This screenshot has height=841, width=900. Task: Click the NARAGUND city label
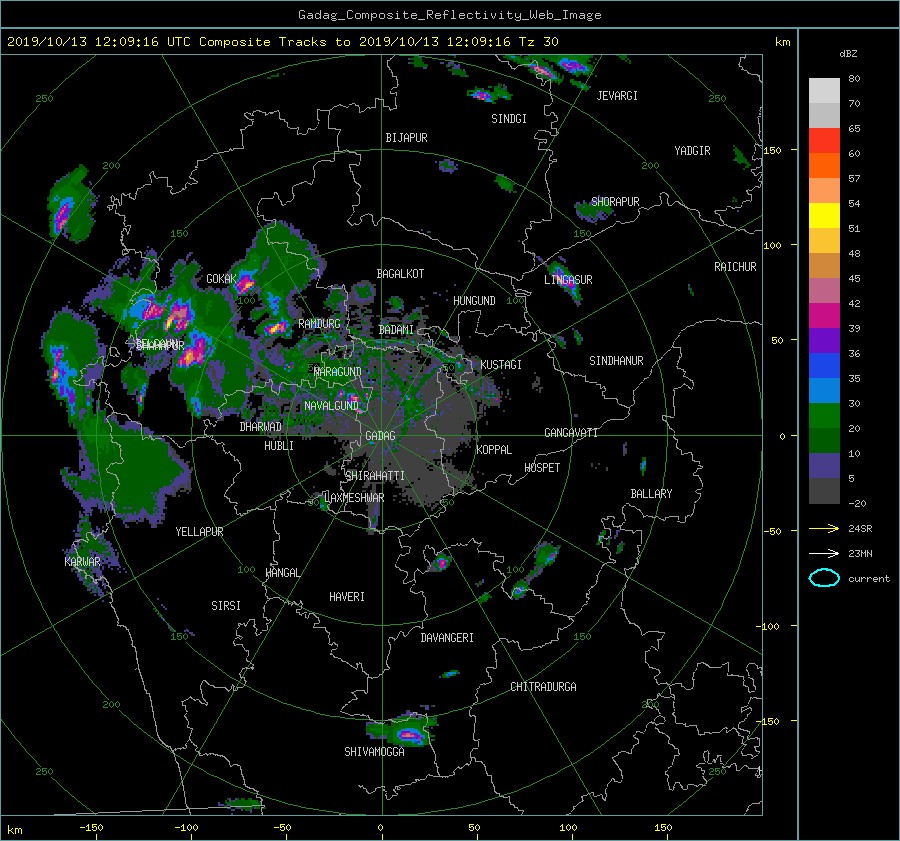pyautogui.click(x=338, y=372)
